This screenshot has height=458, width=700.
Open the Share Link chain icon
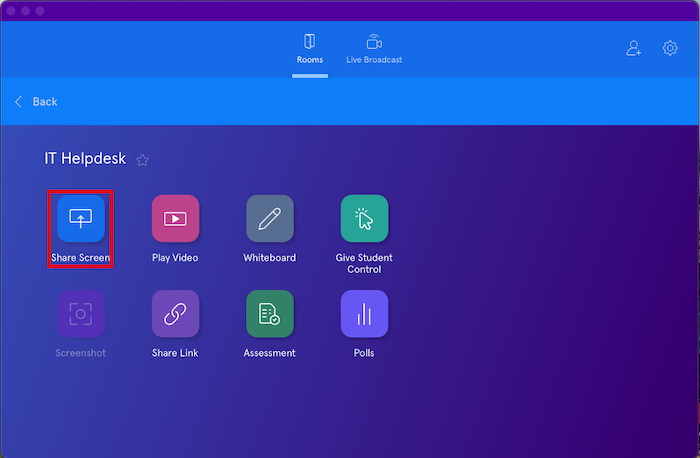(175, 314)
